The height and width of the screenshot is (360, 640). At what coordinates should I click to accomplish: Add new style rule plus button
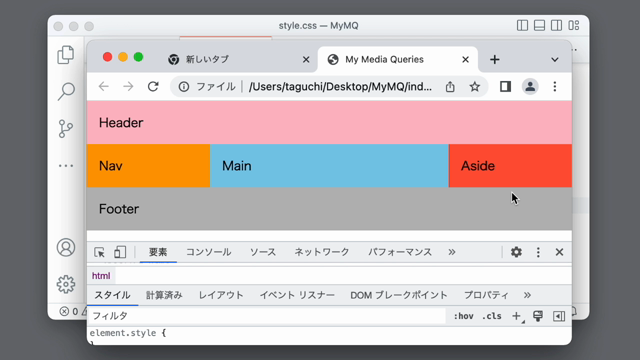(x=517, y=316)
